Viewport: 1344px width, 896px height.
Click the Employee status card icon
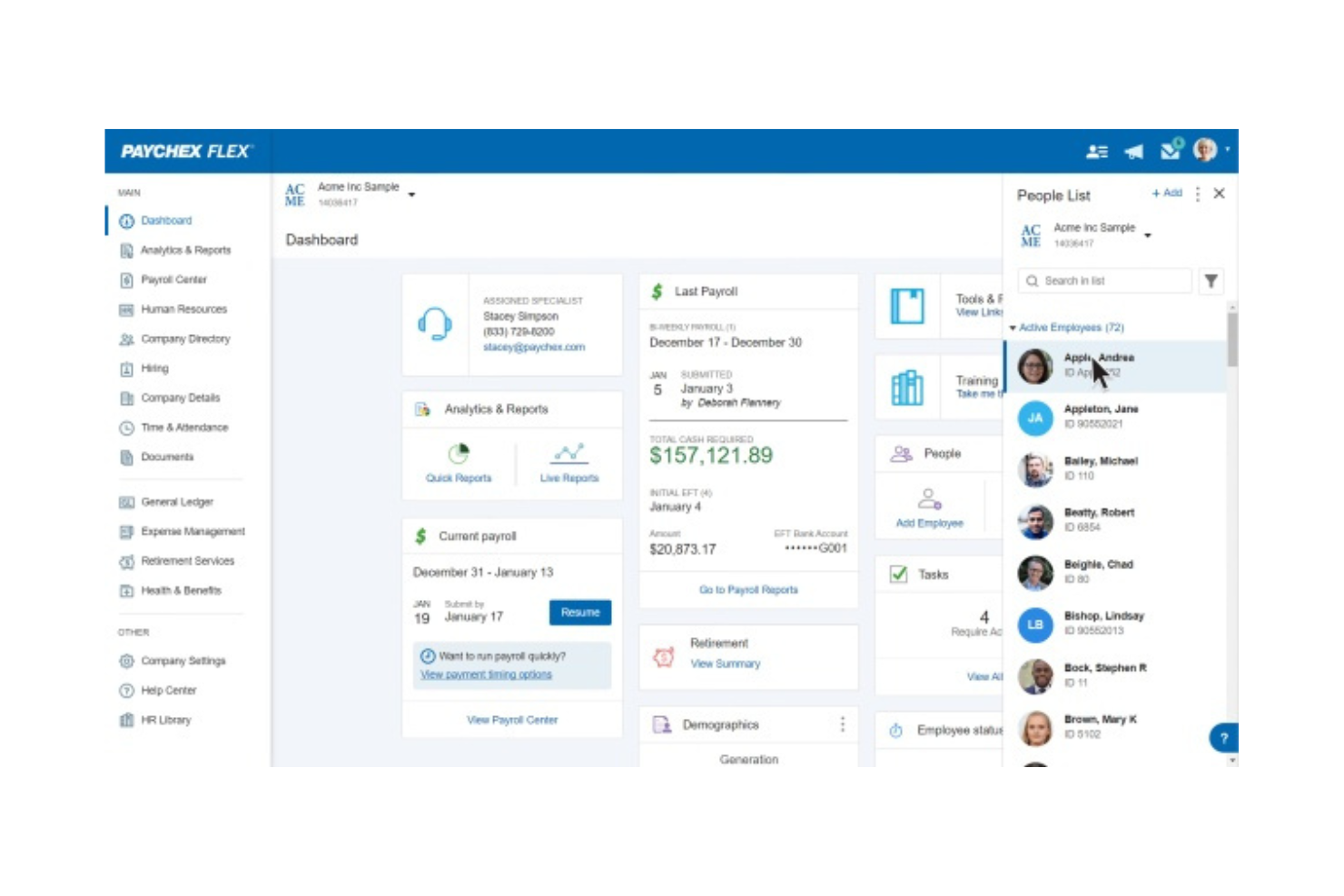(896, 731)
